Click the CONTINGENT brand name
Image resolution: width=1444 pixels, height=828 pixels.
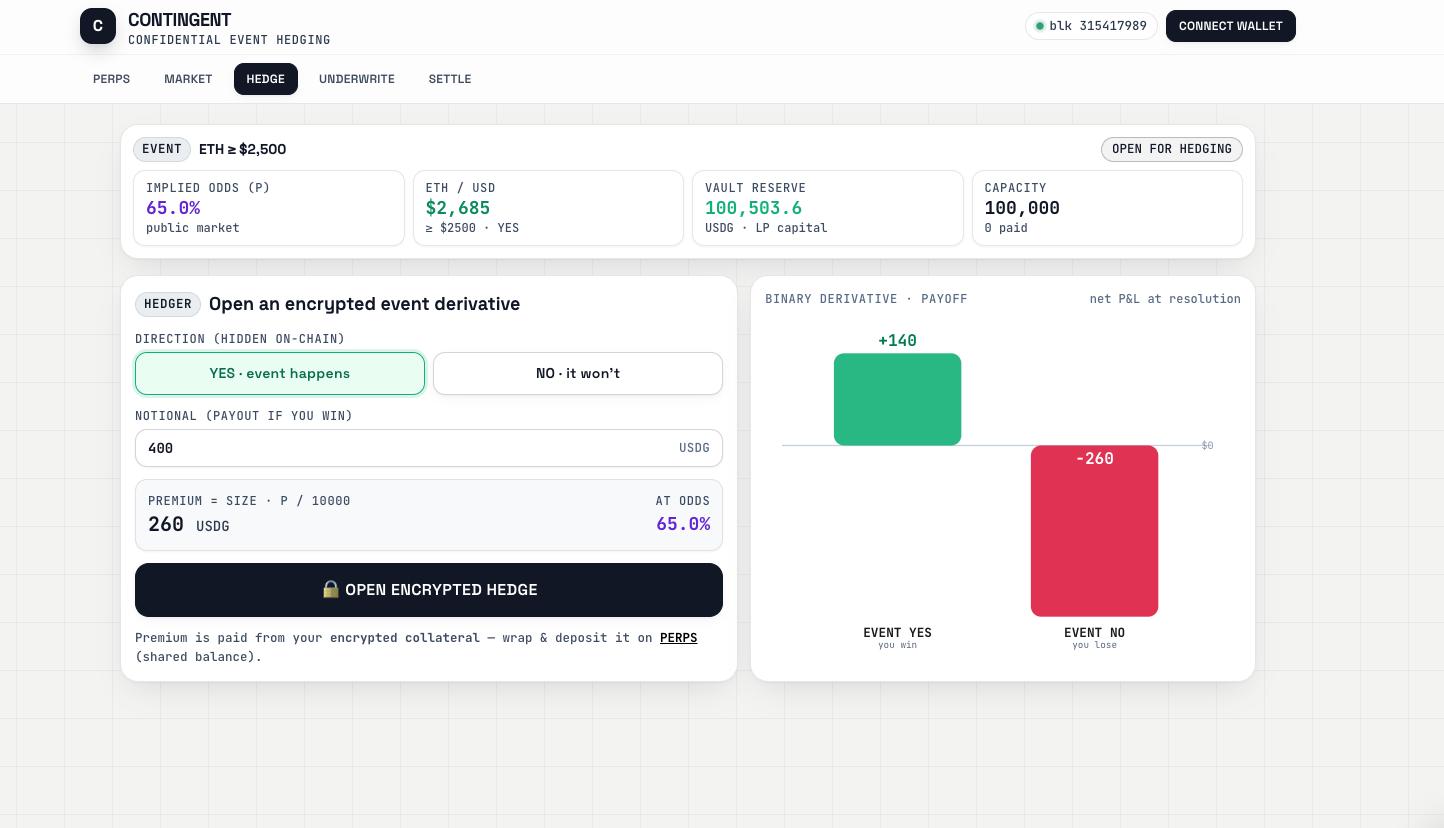(180, 20)
